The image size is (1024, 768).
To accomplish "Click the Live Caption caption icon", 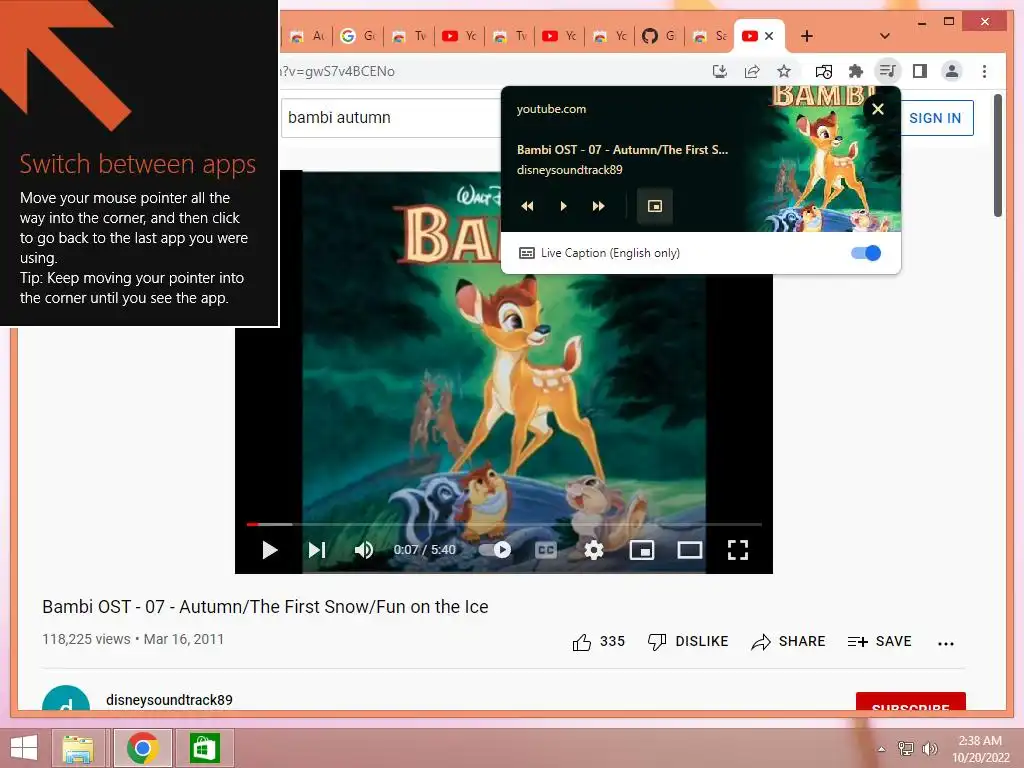I will (526, 253).
